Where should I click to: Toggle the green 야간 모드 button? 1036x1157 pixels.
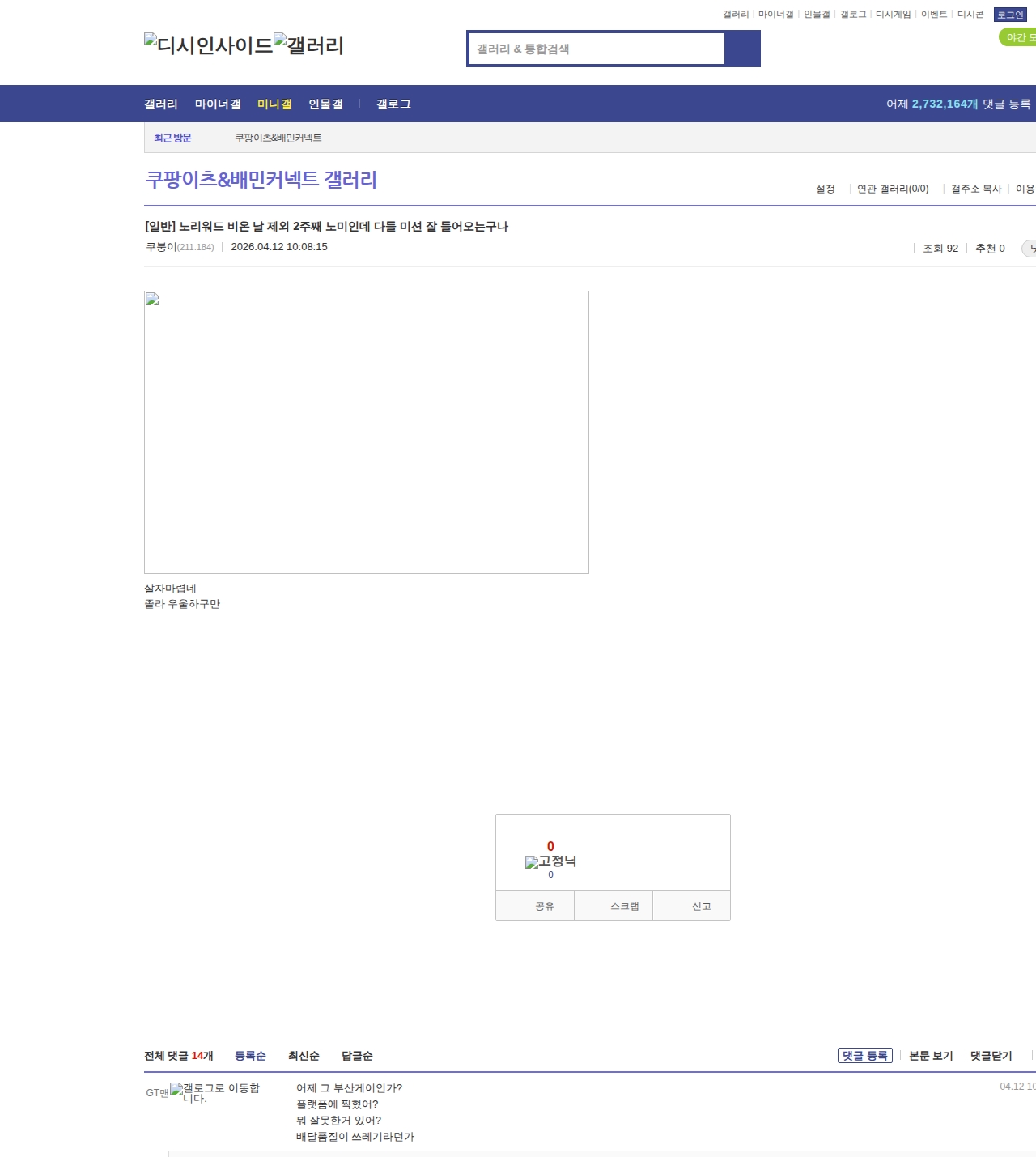(1018, 37)
